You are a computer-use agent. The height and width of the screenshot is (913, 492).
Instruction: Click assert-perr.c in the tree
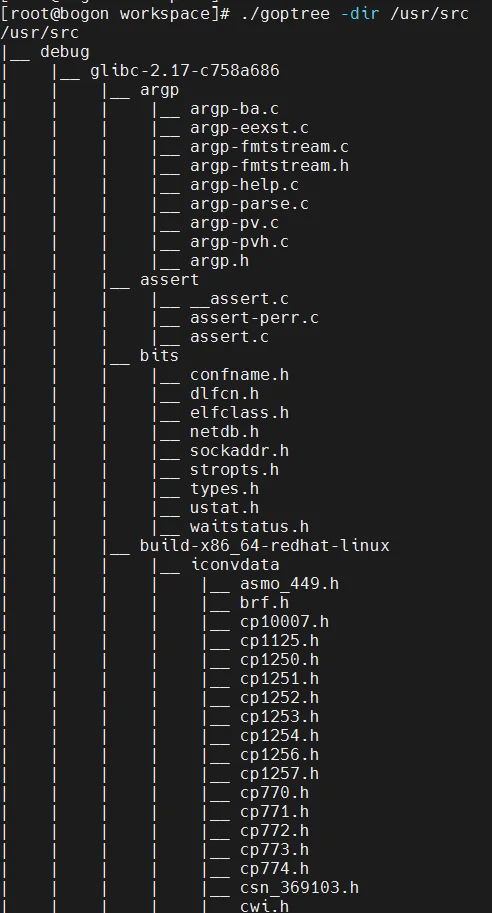pos(254,318)
